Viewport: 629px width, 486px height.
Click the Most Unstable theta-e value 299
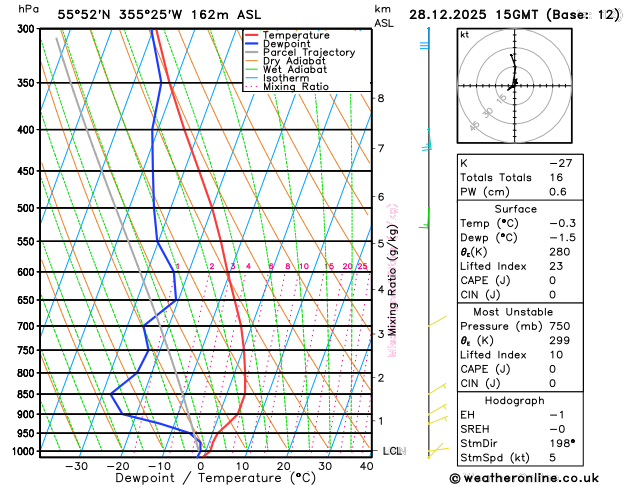point(560,340)
